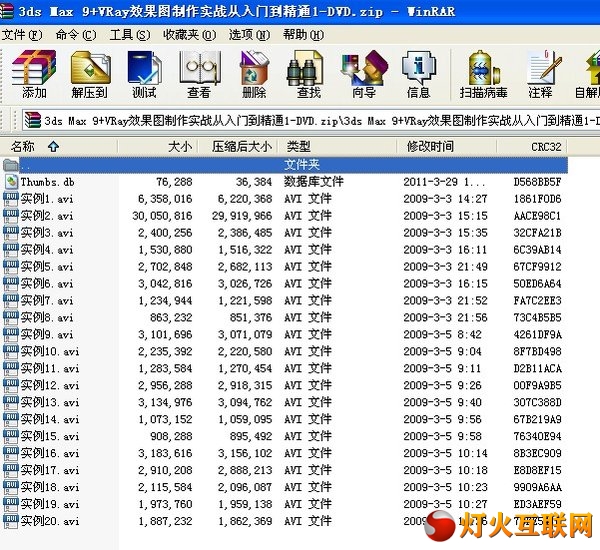Open the Tools (工具) menu

click(130, 35)
